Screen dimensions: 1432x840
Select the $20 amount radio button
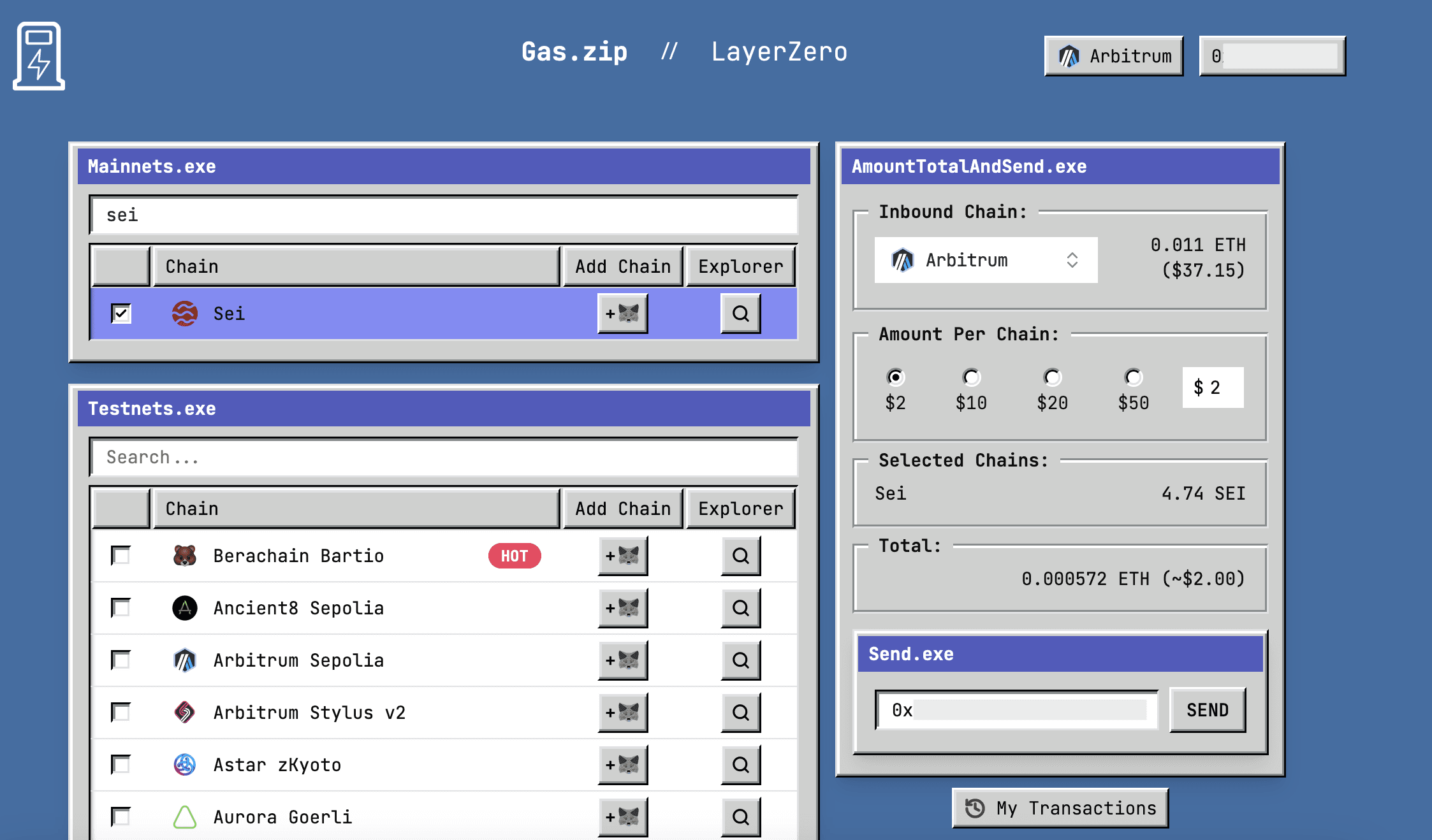click(1052, 377)
